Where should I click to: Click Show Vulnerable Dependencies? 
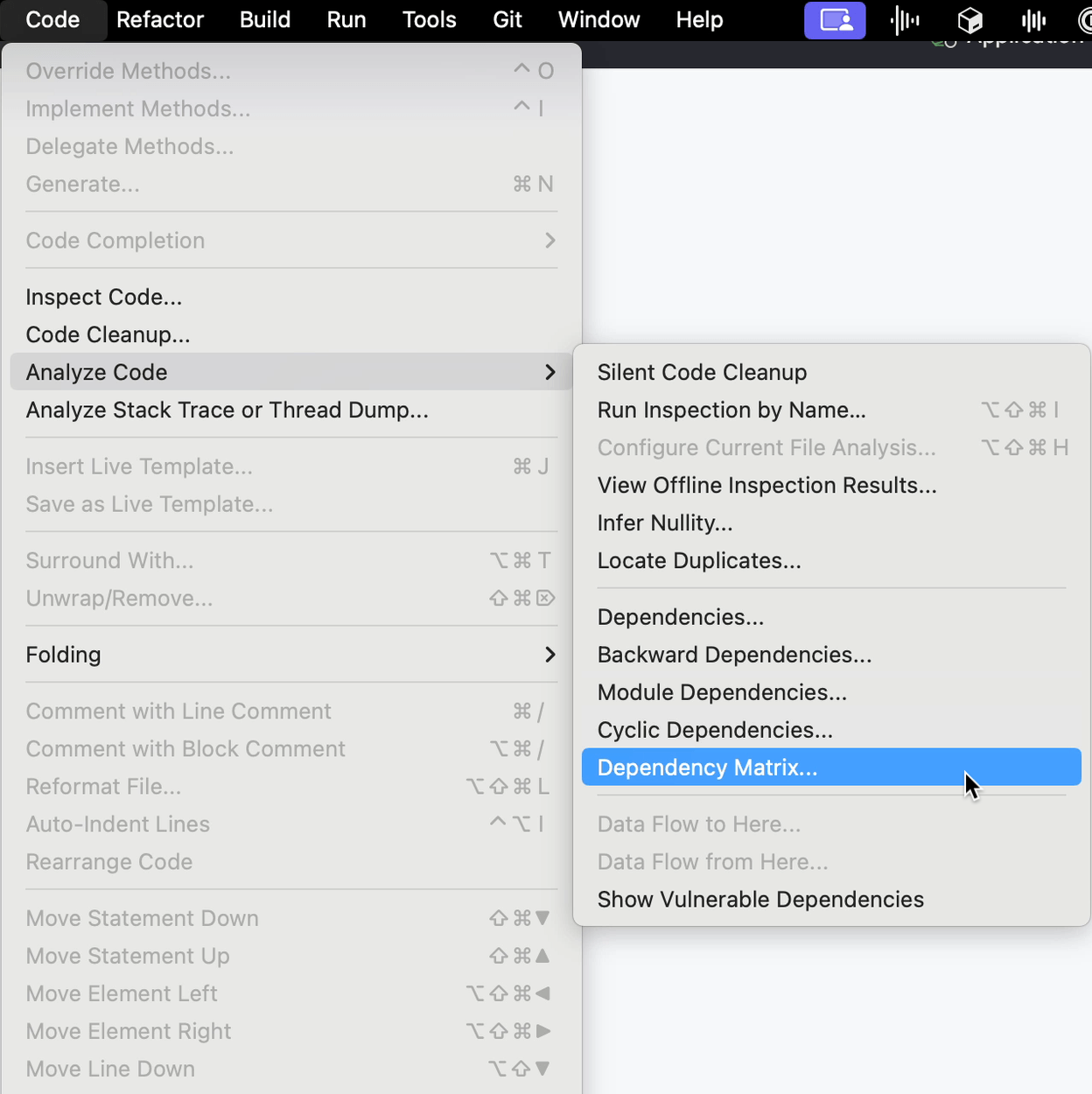coord(760,900)
